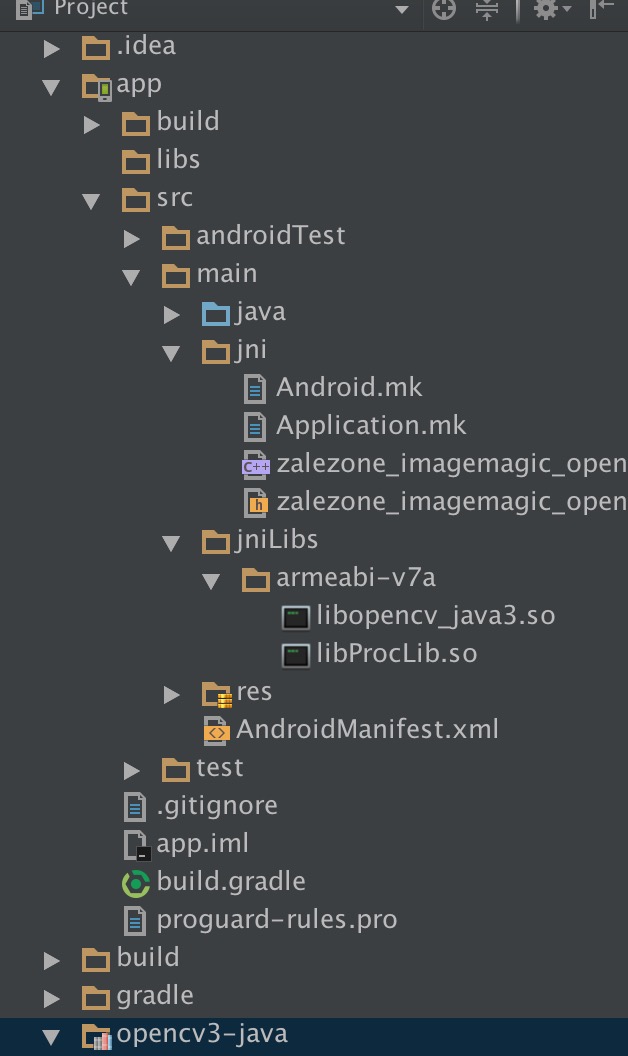Expand the res folder

pos(172,694)
